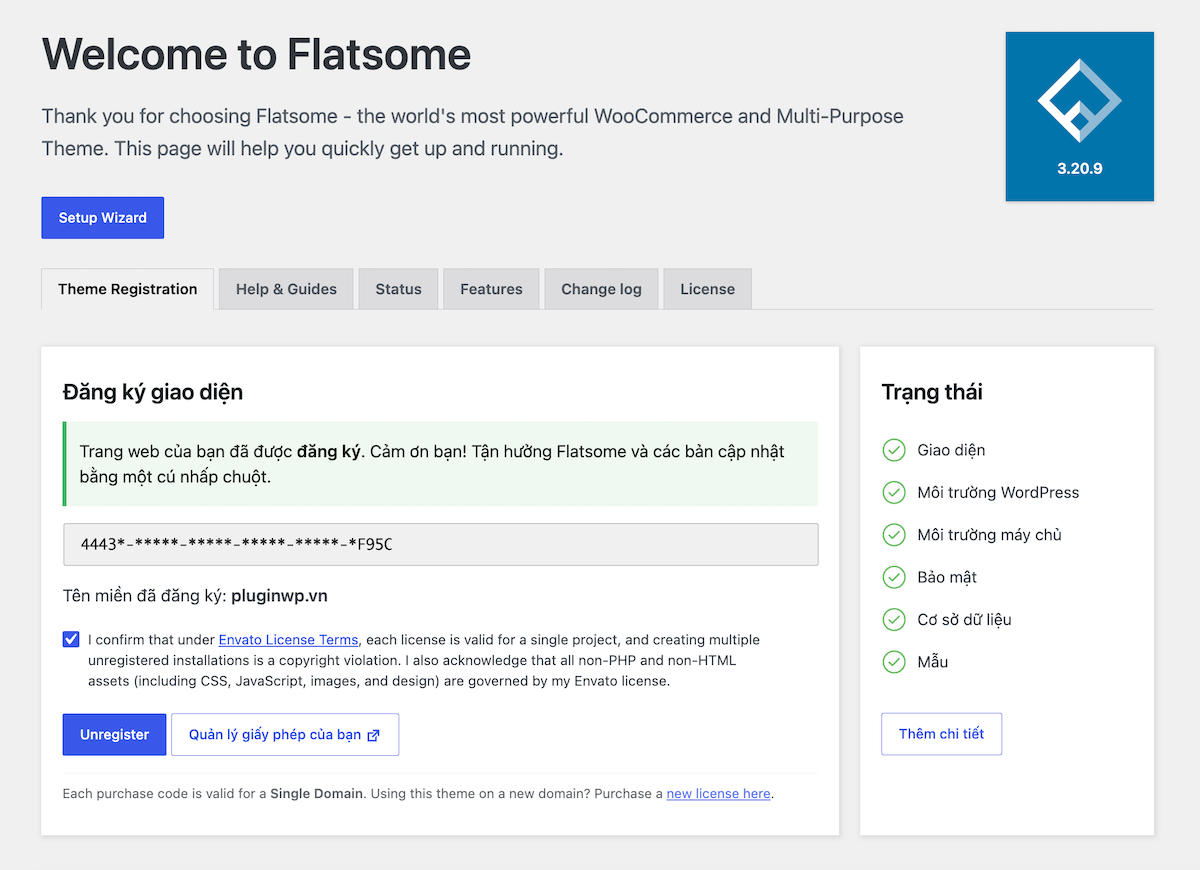Open Quản lý giấy phép của bạn

pos(285,734)
